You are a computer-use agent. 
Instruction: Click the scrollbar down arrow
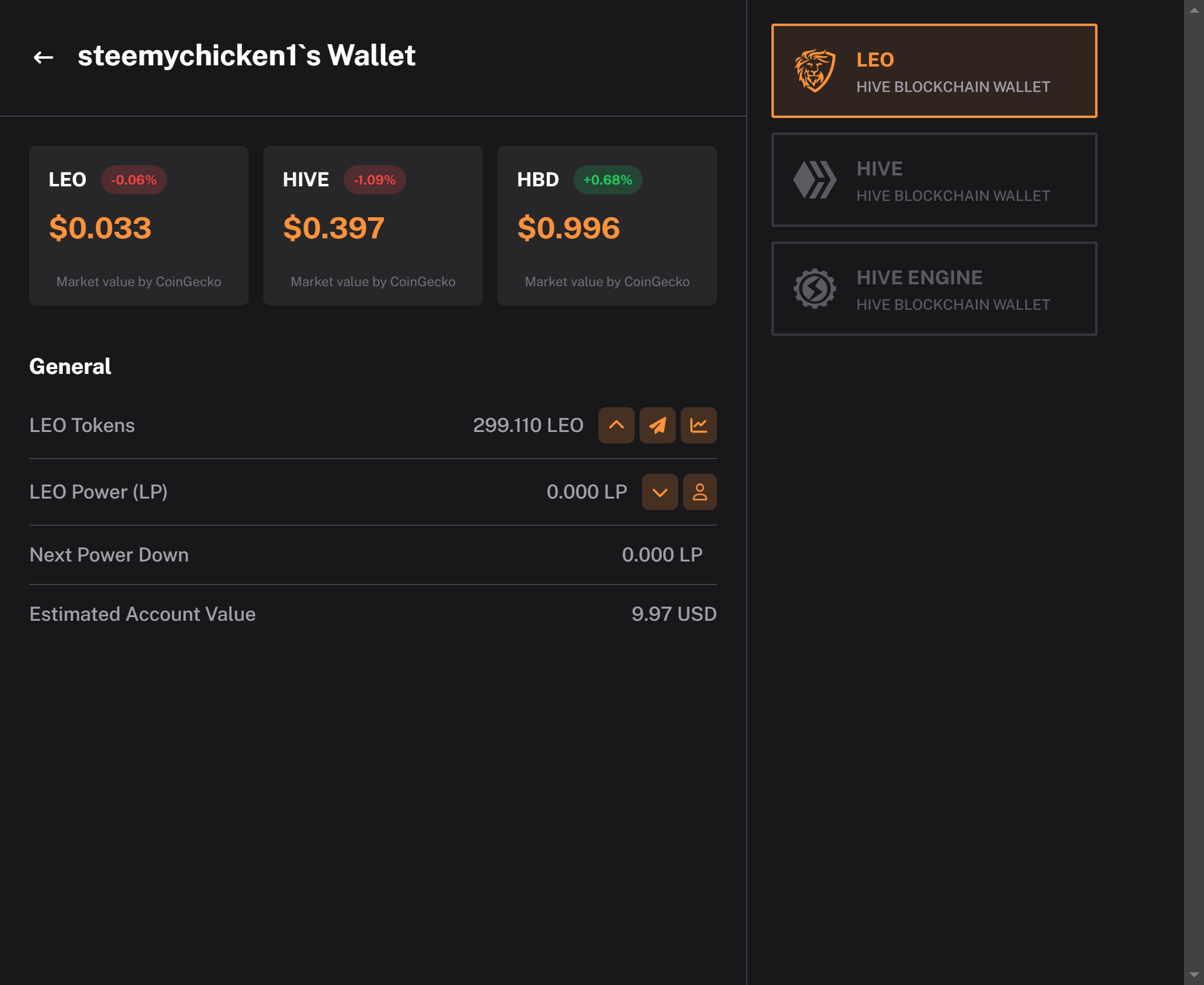[x=1194, y=974]
